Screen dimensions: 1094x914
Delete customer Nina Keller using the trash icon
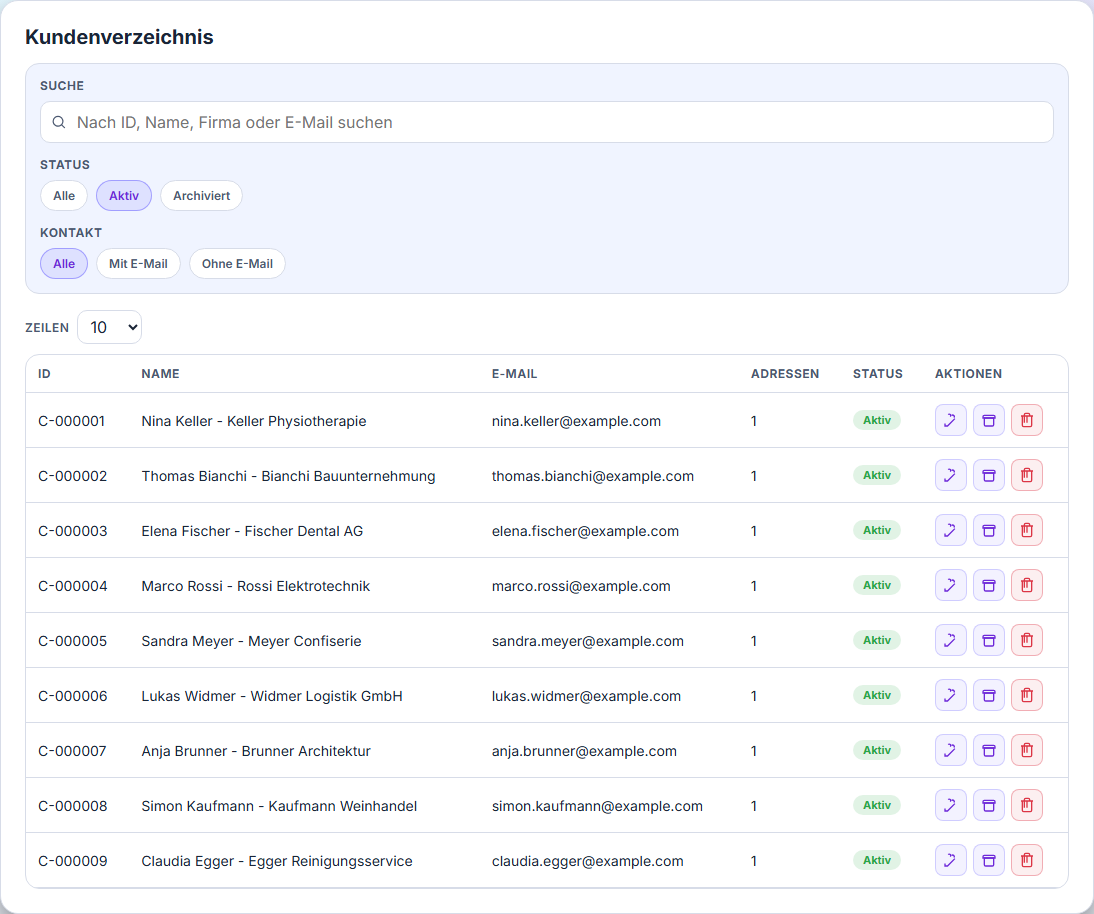tap(1027, 420)
